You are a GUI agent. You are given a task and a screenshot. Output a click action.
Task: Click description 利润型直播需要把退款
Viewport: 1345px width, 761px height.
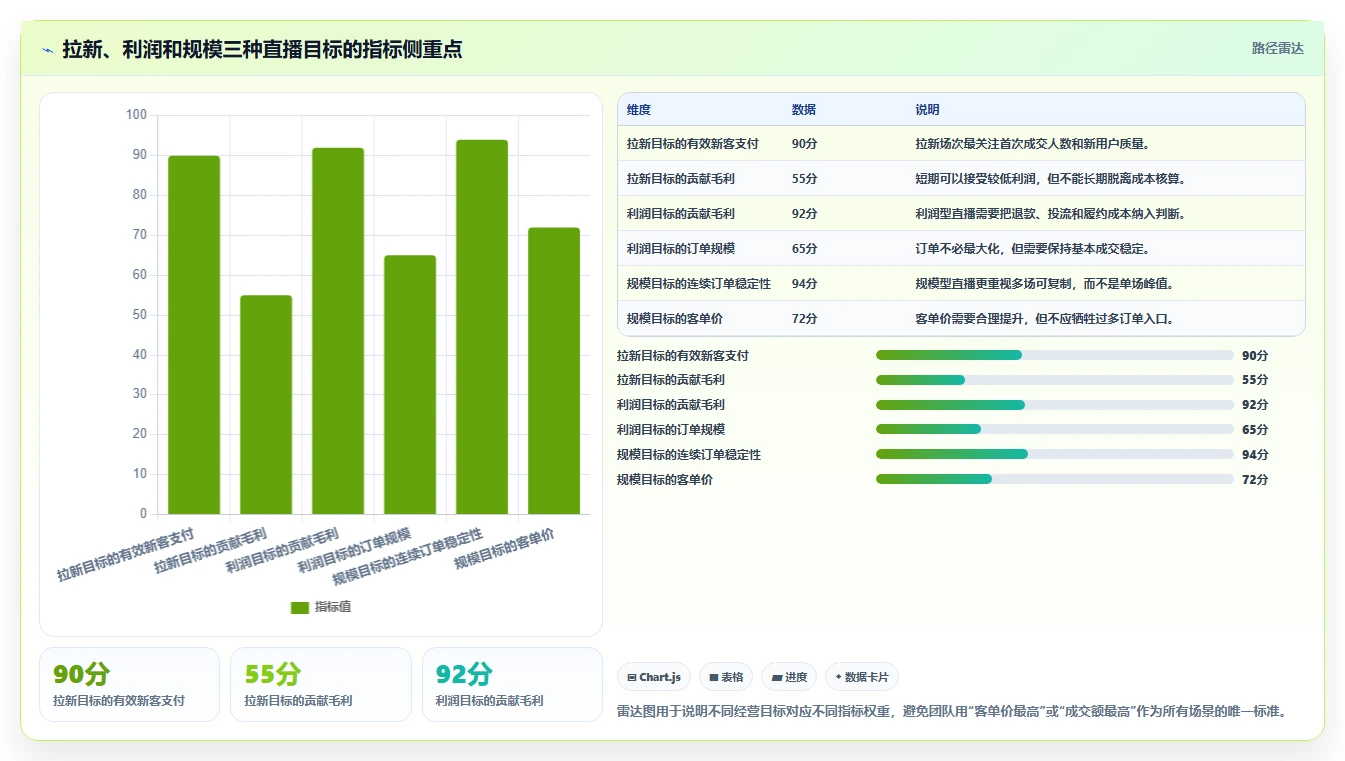point(1051,214)
